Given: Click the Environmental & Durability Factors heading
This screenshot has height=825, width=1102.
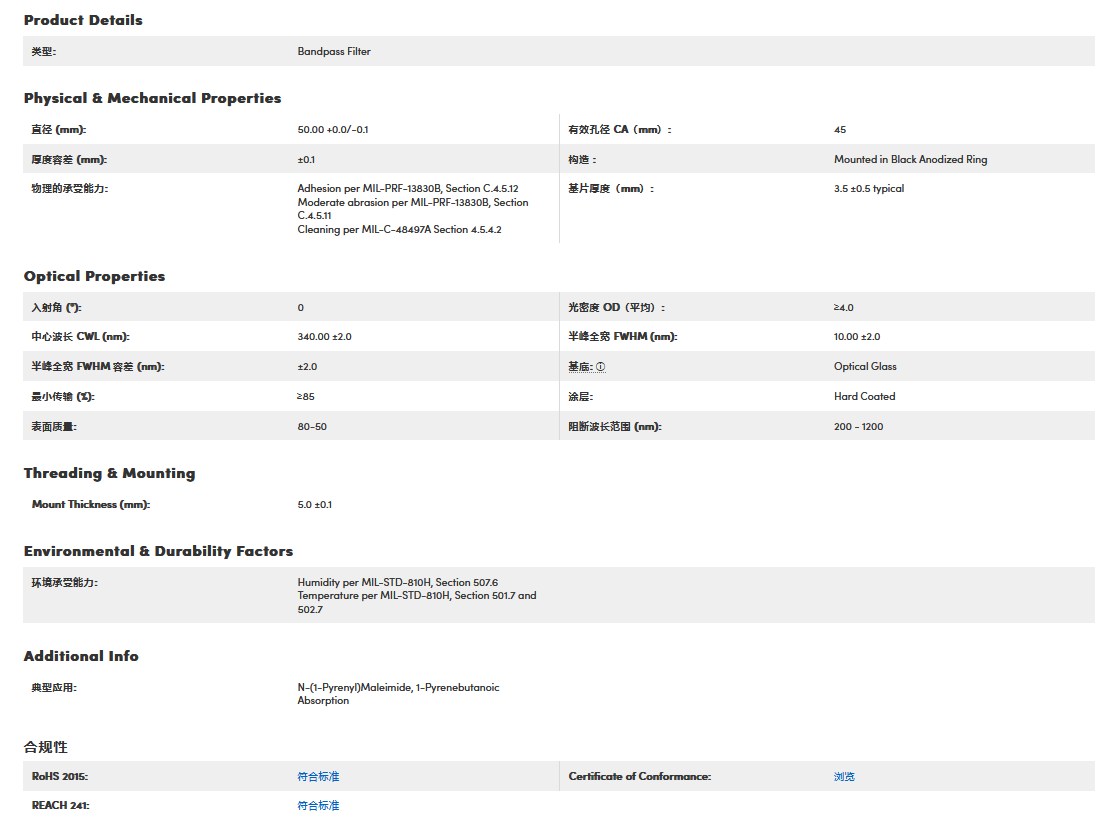Looking at the screenshot, I should (158, 551).
